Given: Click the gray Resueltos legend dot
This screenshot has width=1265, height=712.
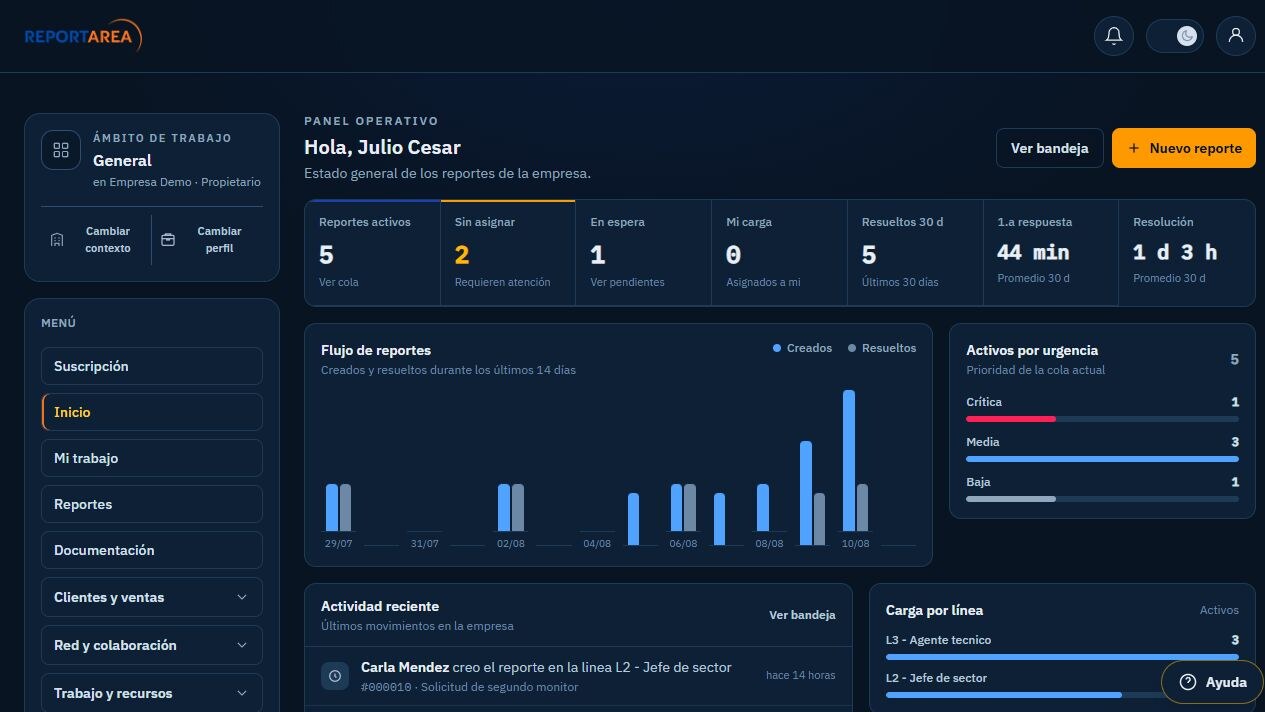Looking at the screenshot, I should point(852,348).
